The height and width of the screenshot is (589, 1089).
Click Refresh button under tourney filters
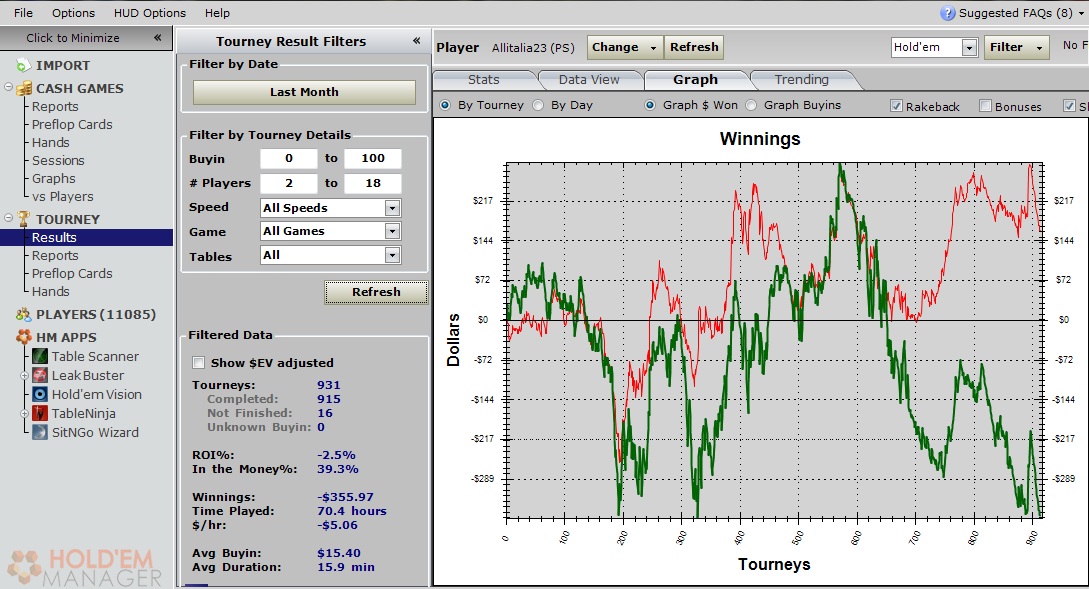pyautogui.click(x=376, y=292)
